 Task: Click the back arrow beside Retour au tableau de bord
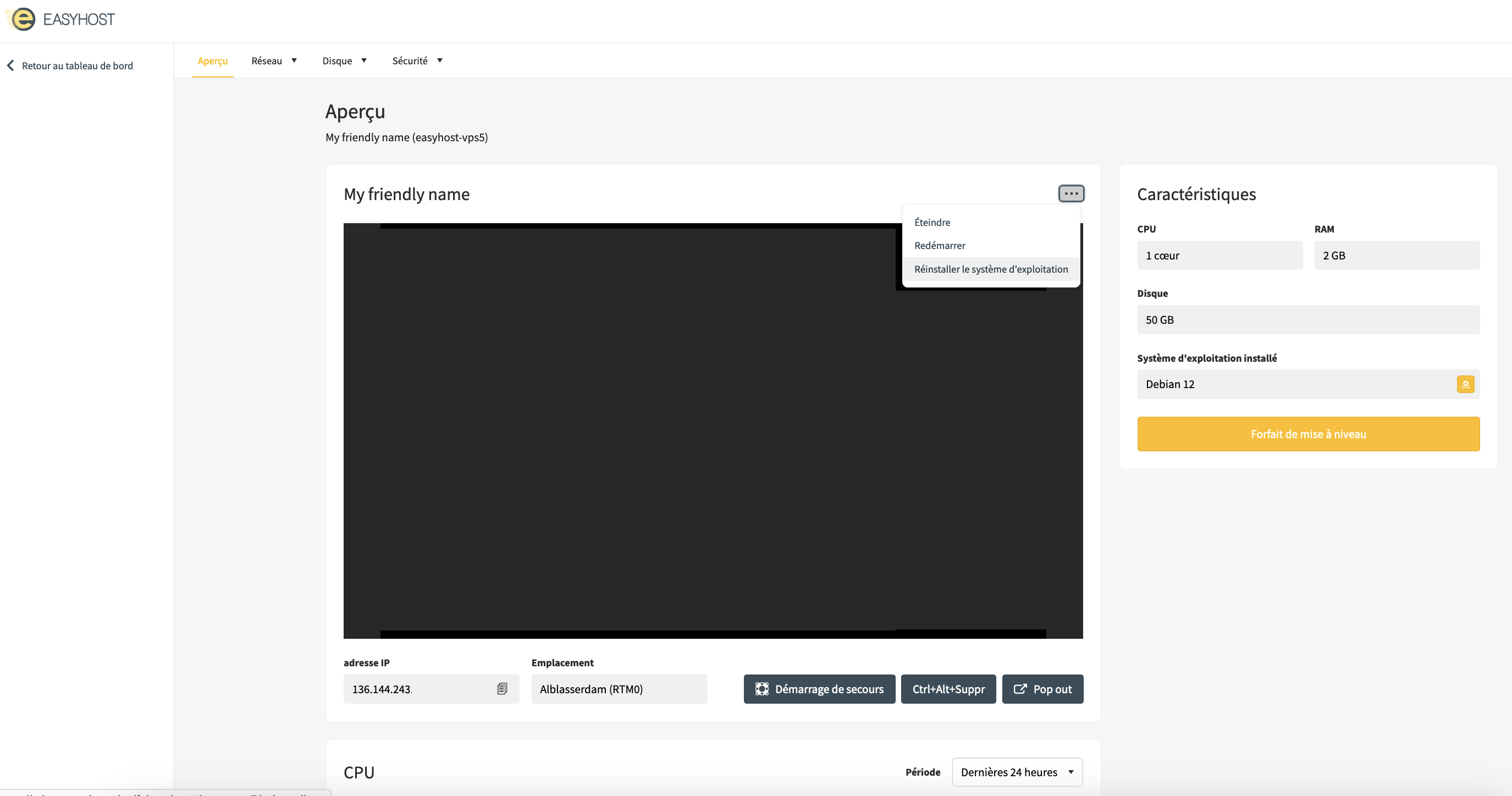tap(10, 66)
